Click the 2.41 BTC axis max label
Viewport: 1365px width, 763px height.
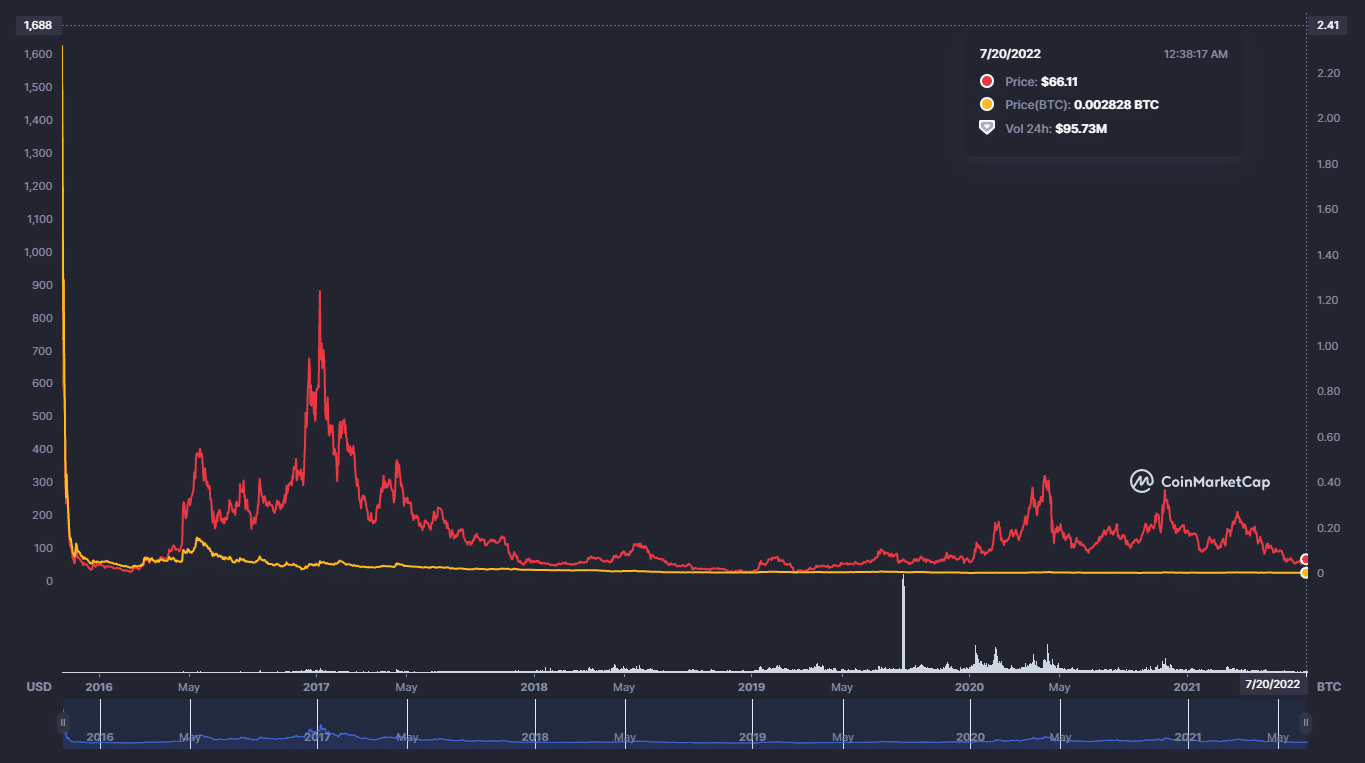click(x=1328, y=25)
